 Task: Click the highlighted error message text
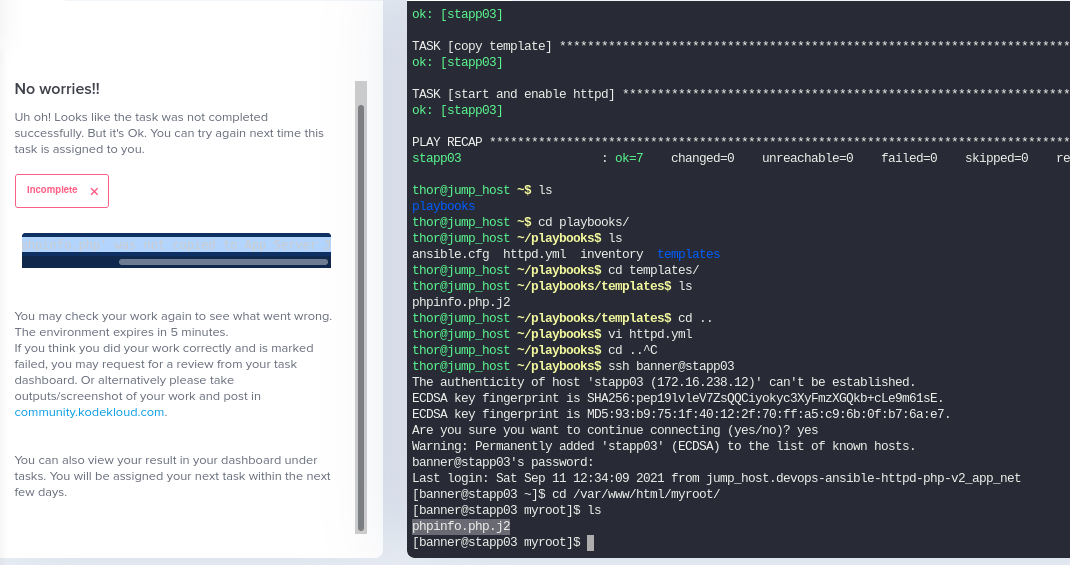(x=176, y=244)
